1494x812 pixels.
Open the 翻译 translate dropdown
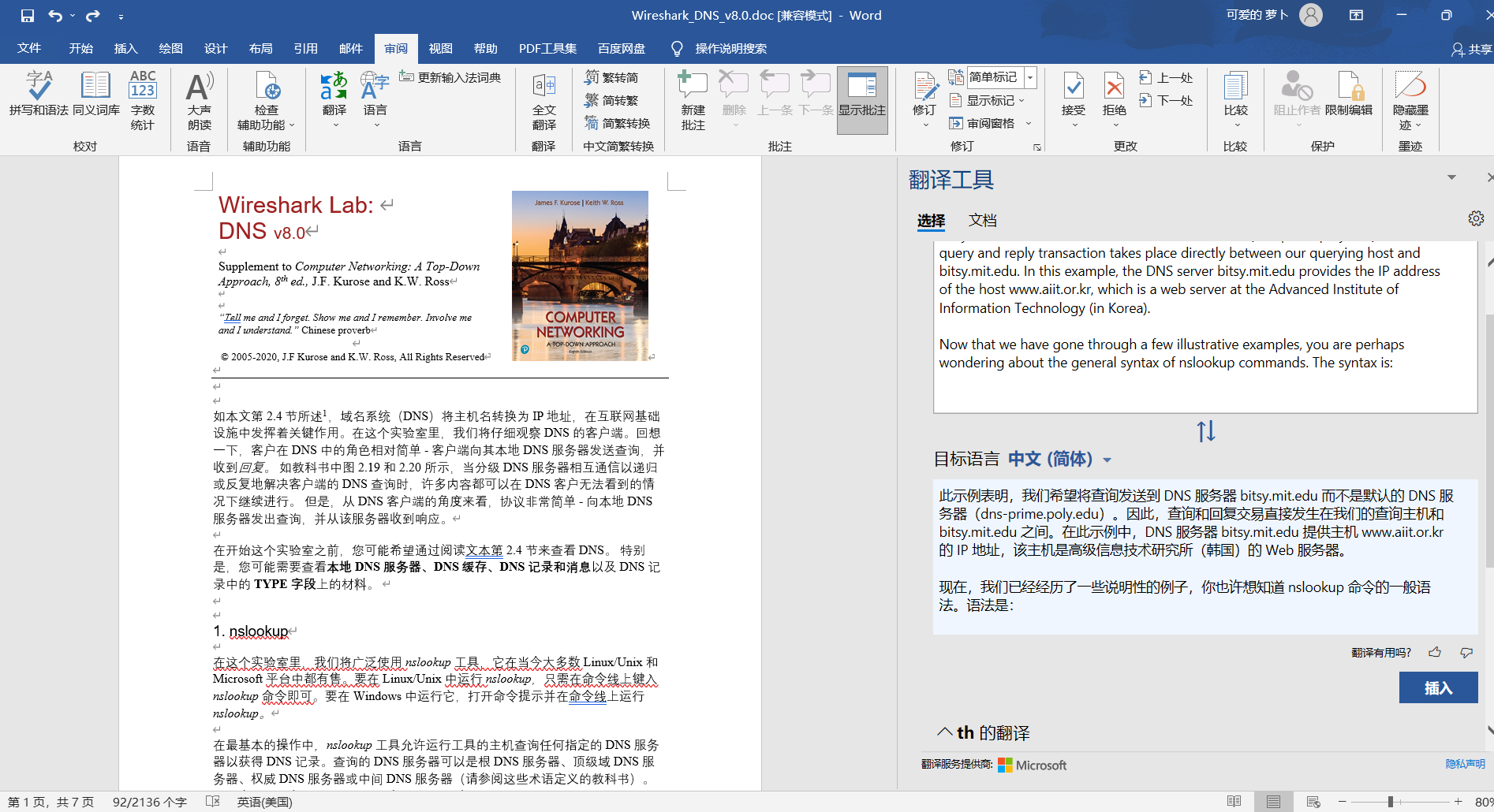[x=334, y=101]
